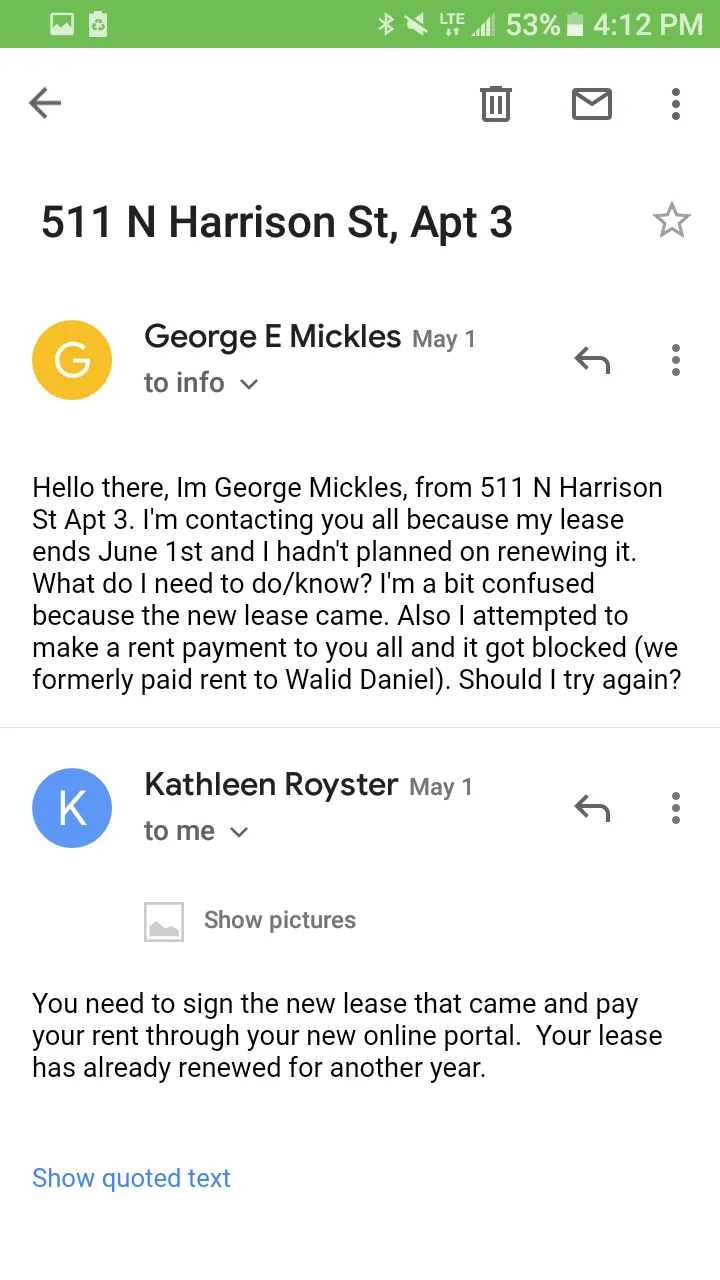This screenshot has height=1280, width=720.
Task: Tap the sender name George E Mickles
Action: click(272, 337)
